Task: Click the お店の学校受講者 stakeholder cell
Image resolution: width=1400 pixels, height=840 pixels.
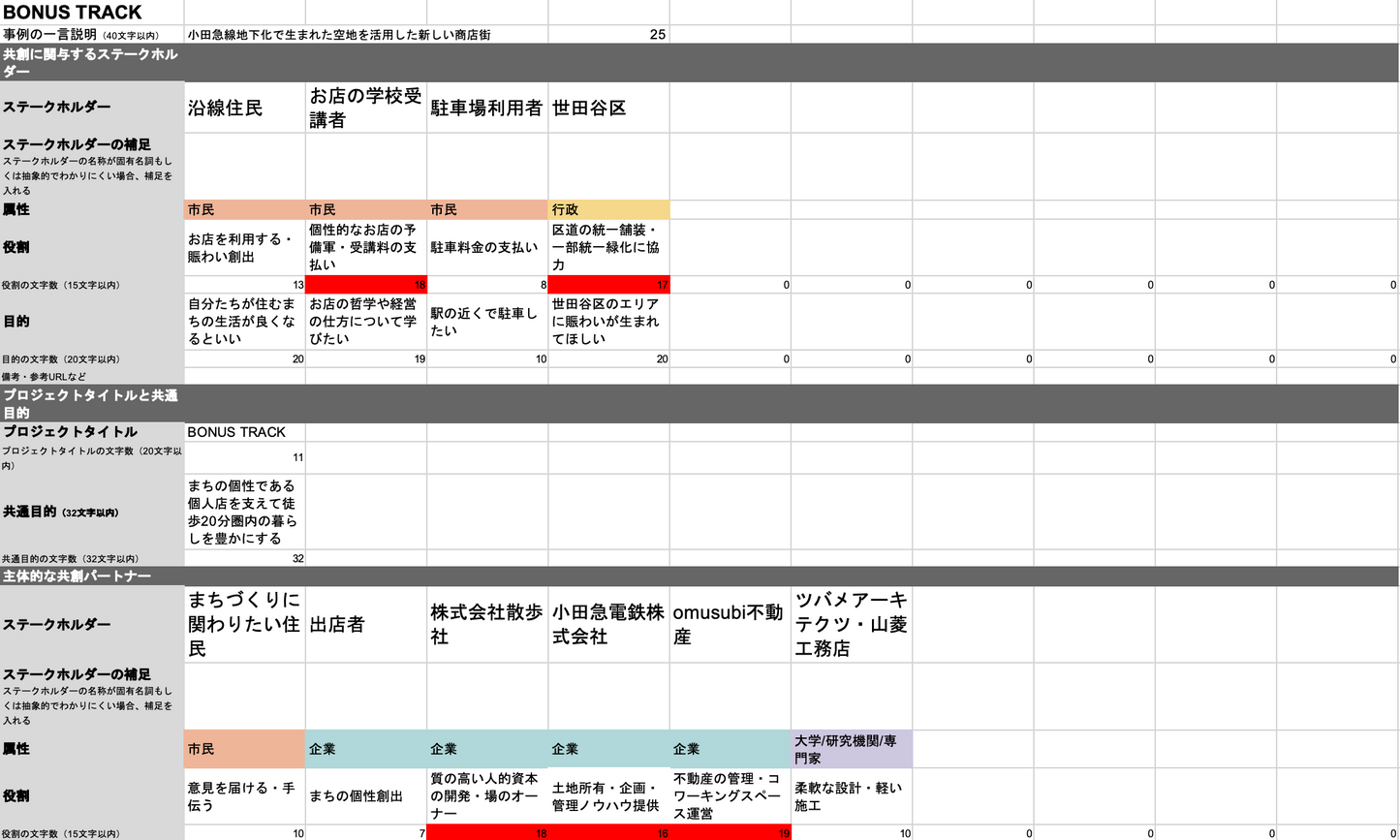Action: coord(365,108)
